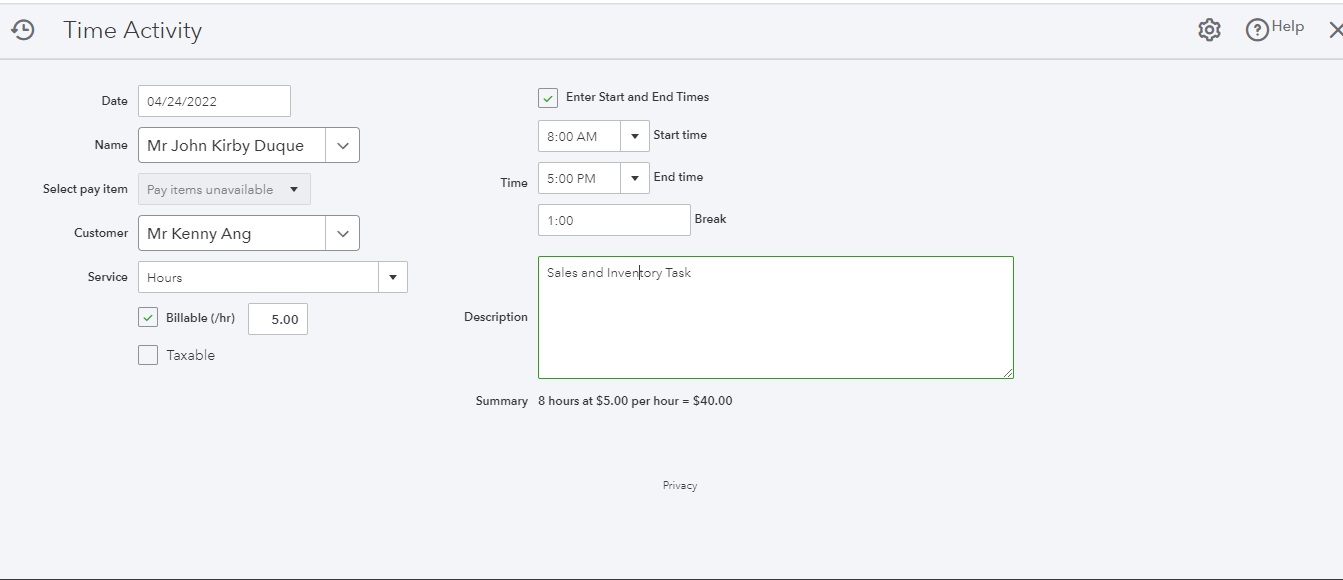The width and height of the screenshot is (1343, 580).
Task: Close the Time Activity window
Action: tap(1334, 30)
